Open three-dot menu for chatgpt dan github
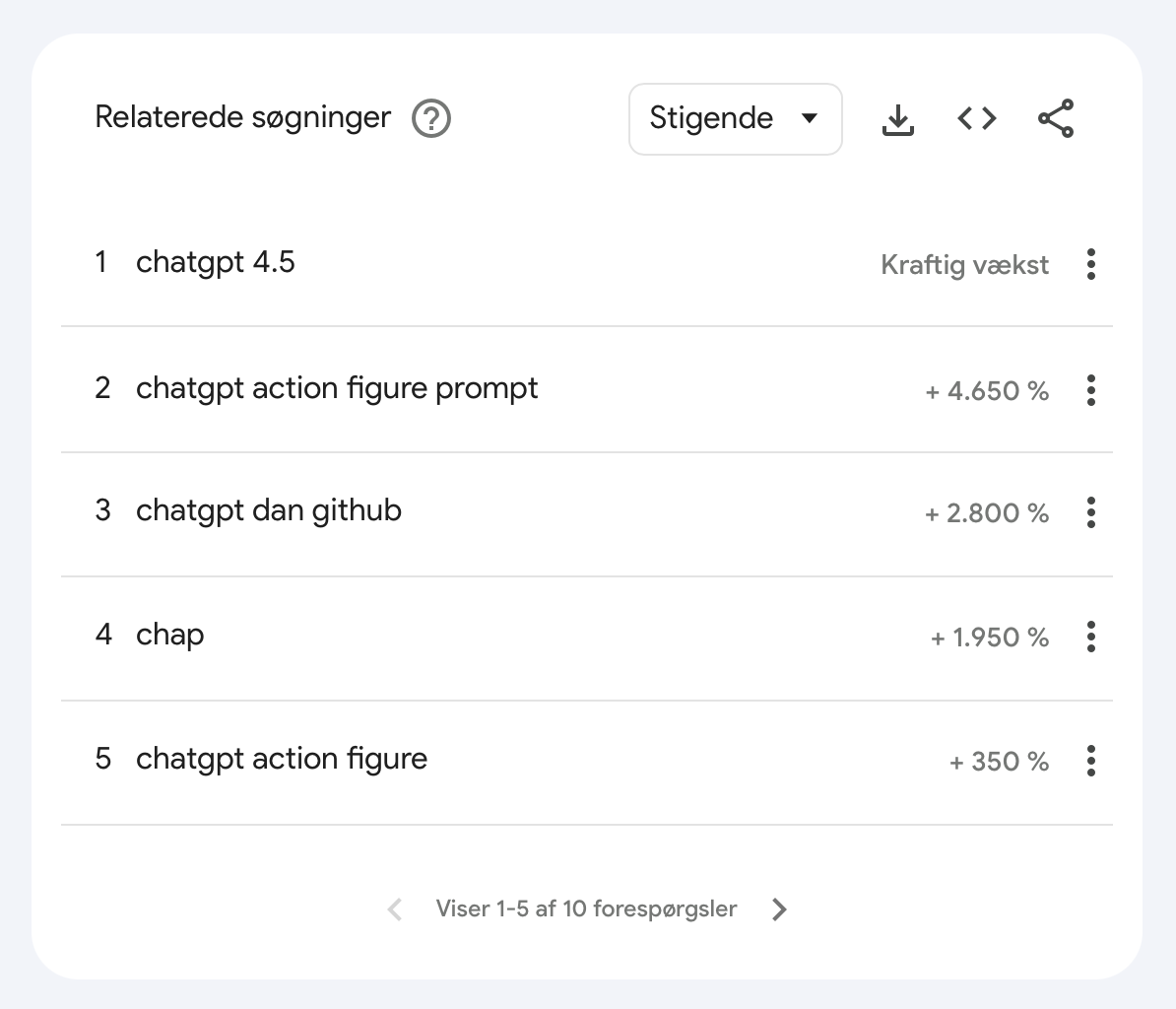The image size is (1176, 1009). click(x=1090, y=512)
